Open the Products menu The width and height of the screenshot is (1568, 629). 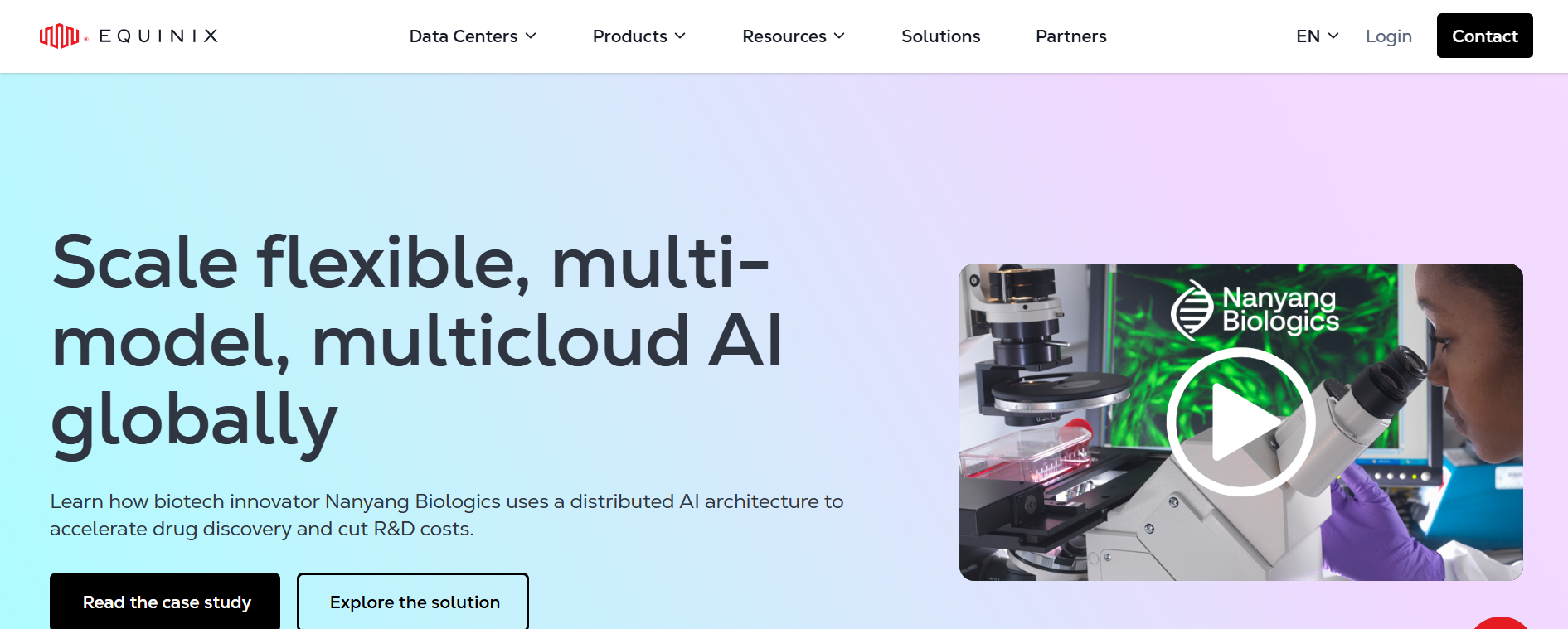tap(629, 36)
